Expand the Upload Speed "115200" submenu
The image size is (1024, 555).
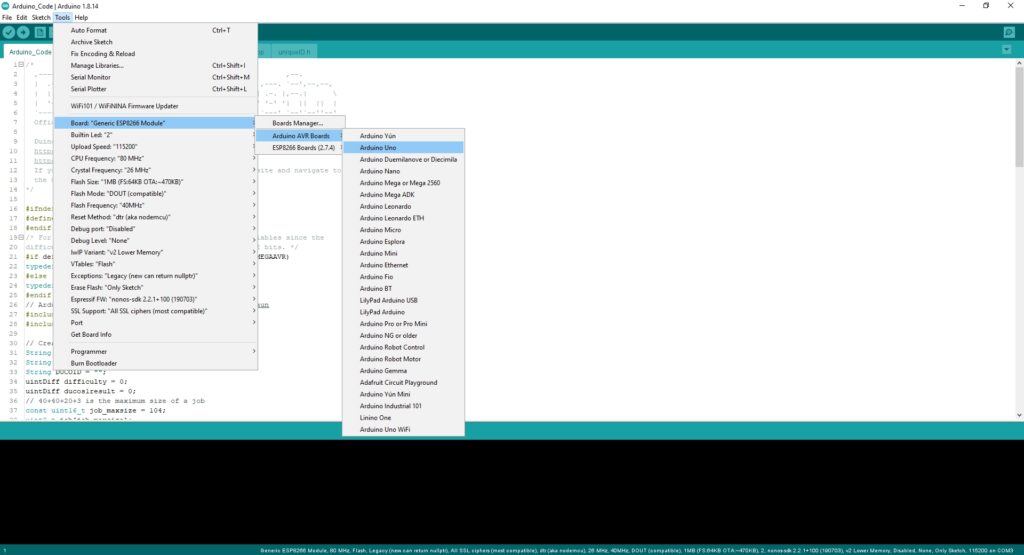[155, 146]
